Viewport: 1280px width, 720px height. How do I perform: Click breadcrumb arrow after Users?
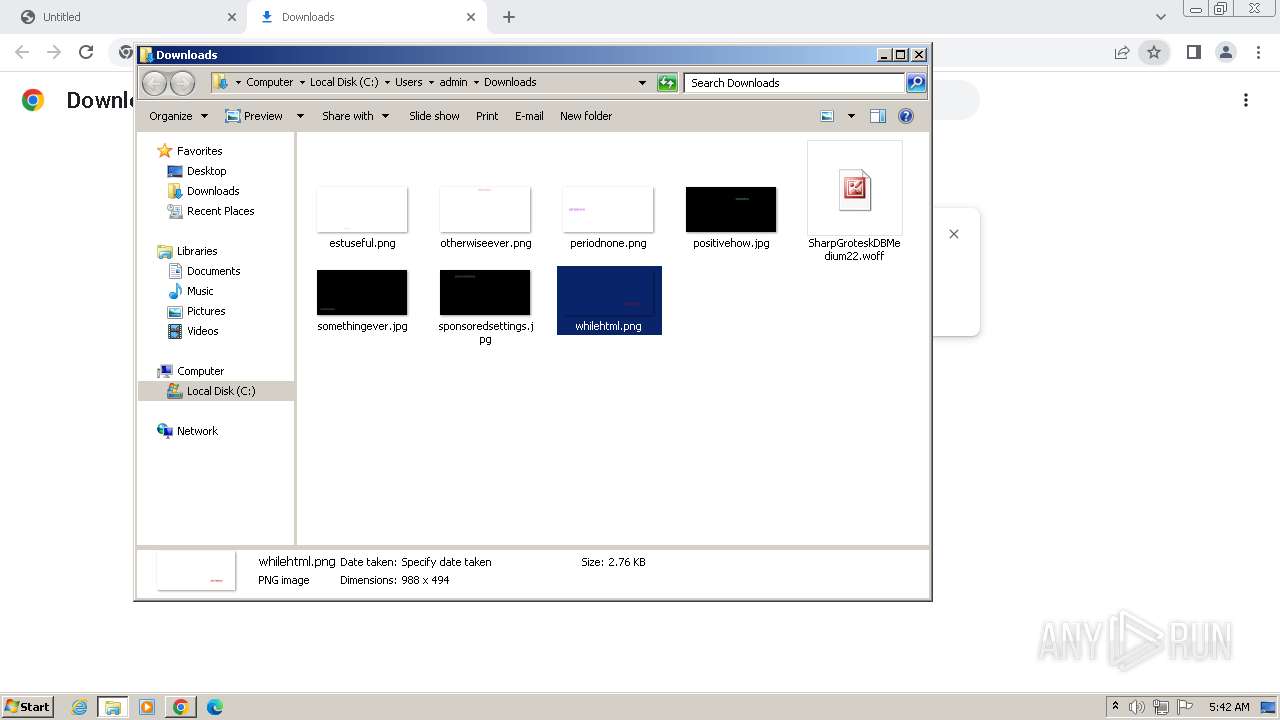431,83
